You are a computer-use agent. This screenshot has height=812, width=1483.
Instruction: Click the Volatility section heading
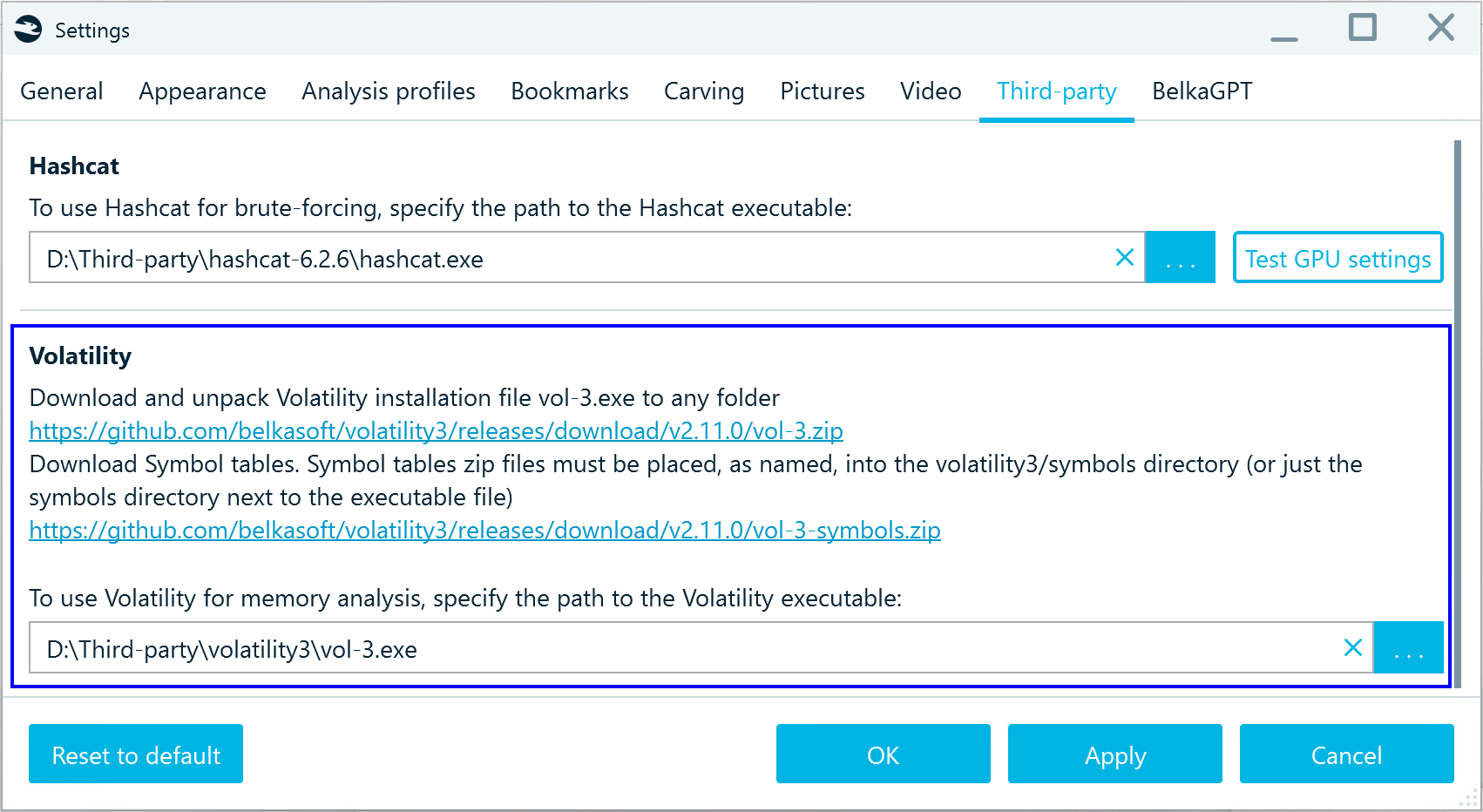pyautogui.click(x=80, y=356)
